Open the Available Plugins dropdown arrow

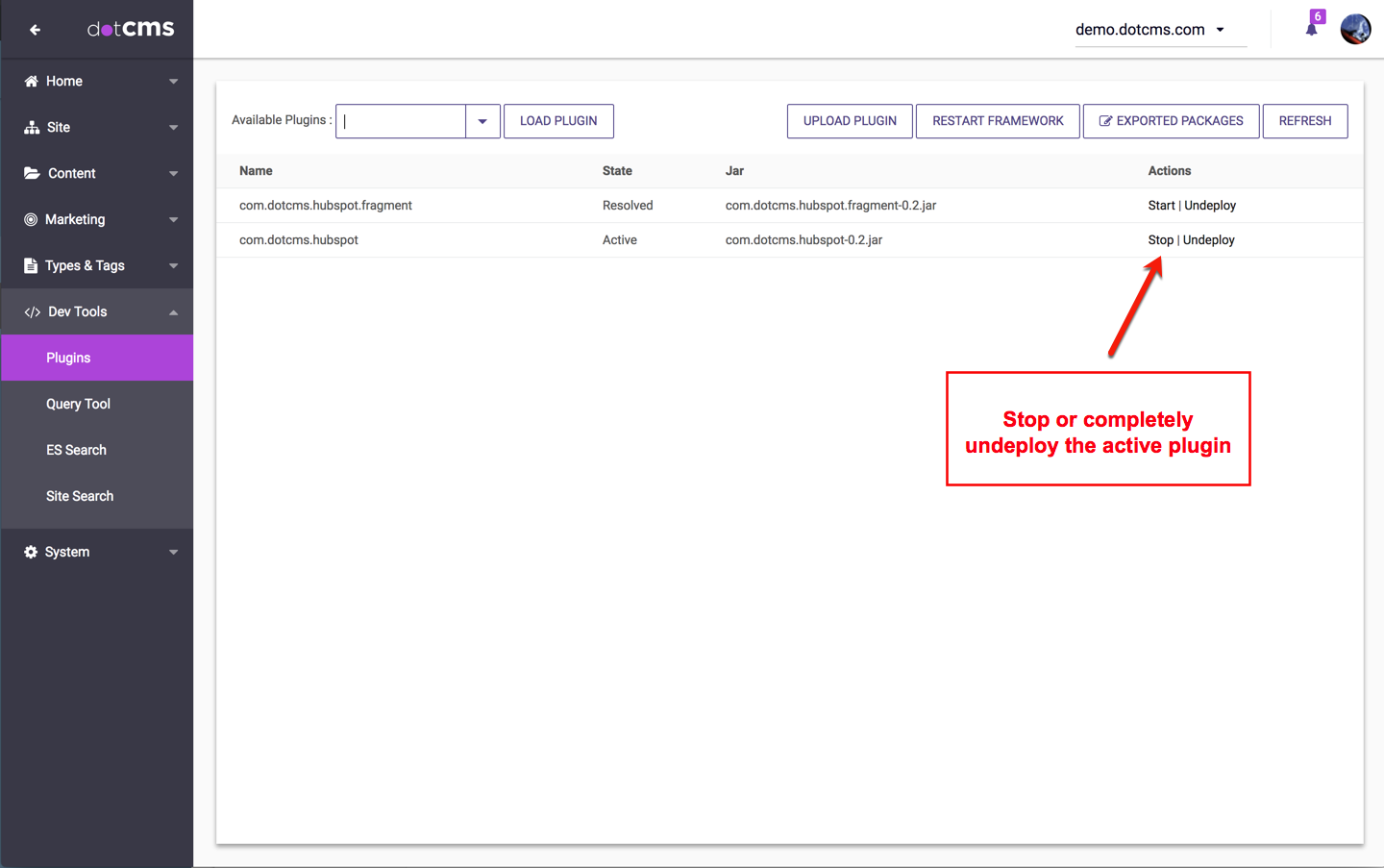click(482, 121)
